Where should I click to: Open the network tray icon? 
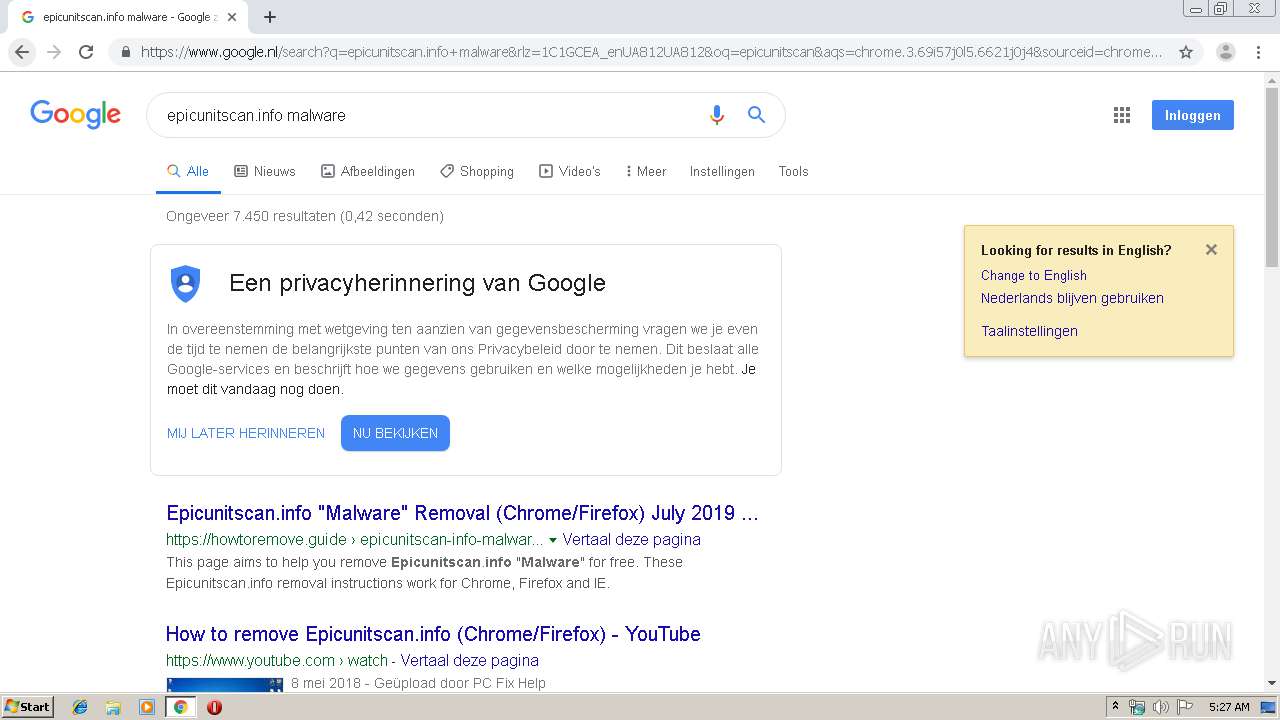[x=1137, y=707]
